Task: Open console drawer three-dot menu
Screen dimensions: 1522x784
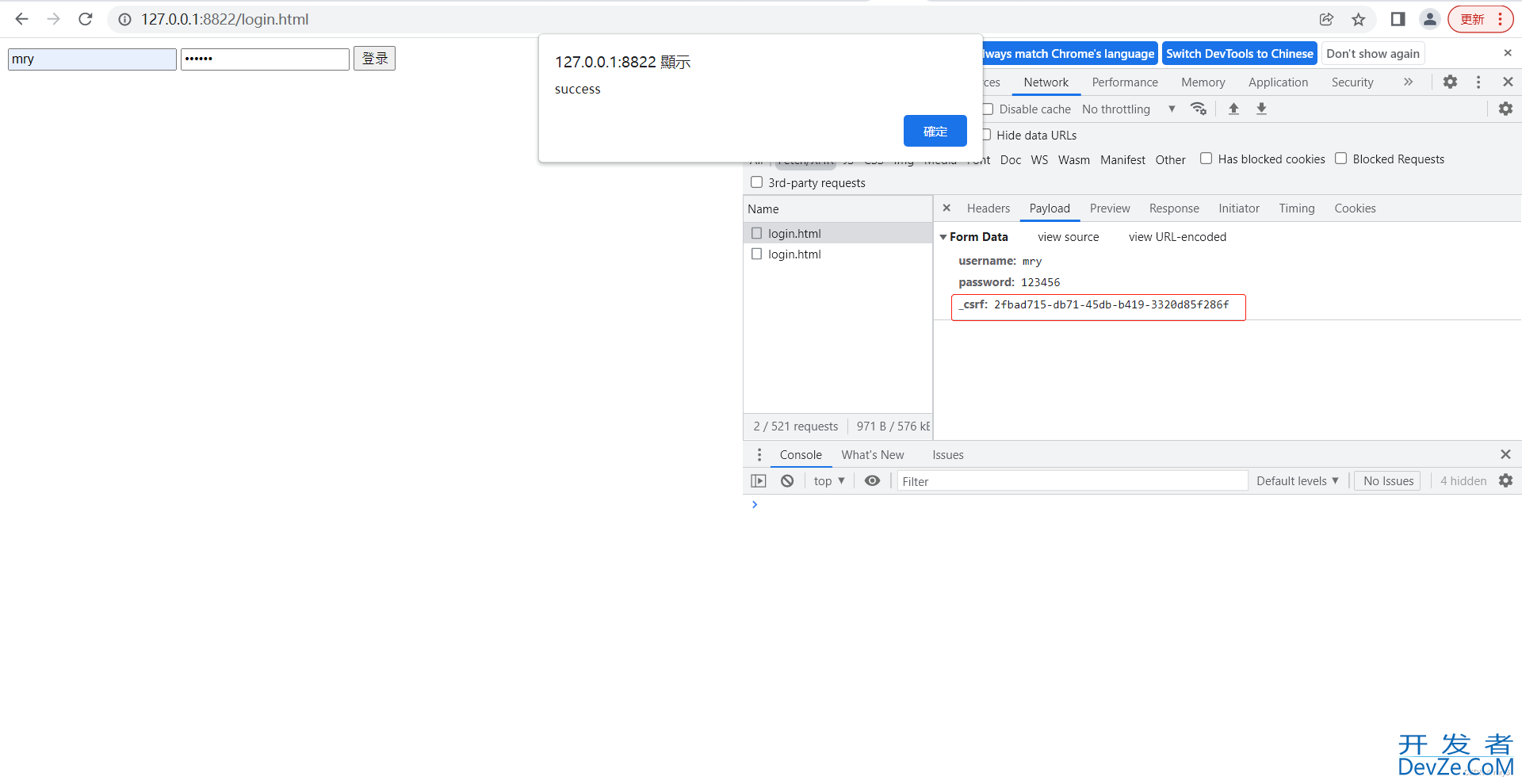Action: [759, 454]
